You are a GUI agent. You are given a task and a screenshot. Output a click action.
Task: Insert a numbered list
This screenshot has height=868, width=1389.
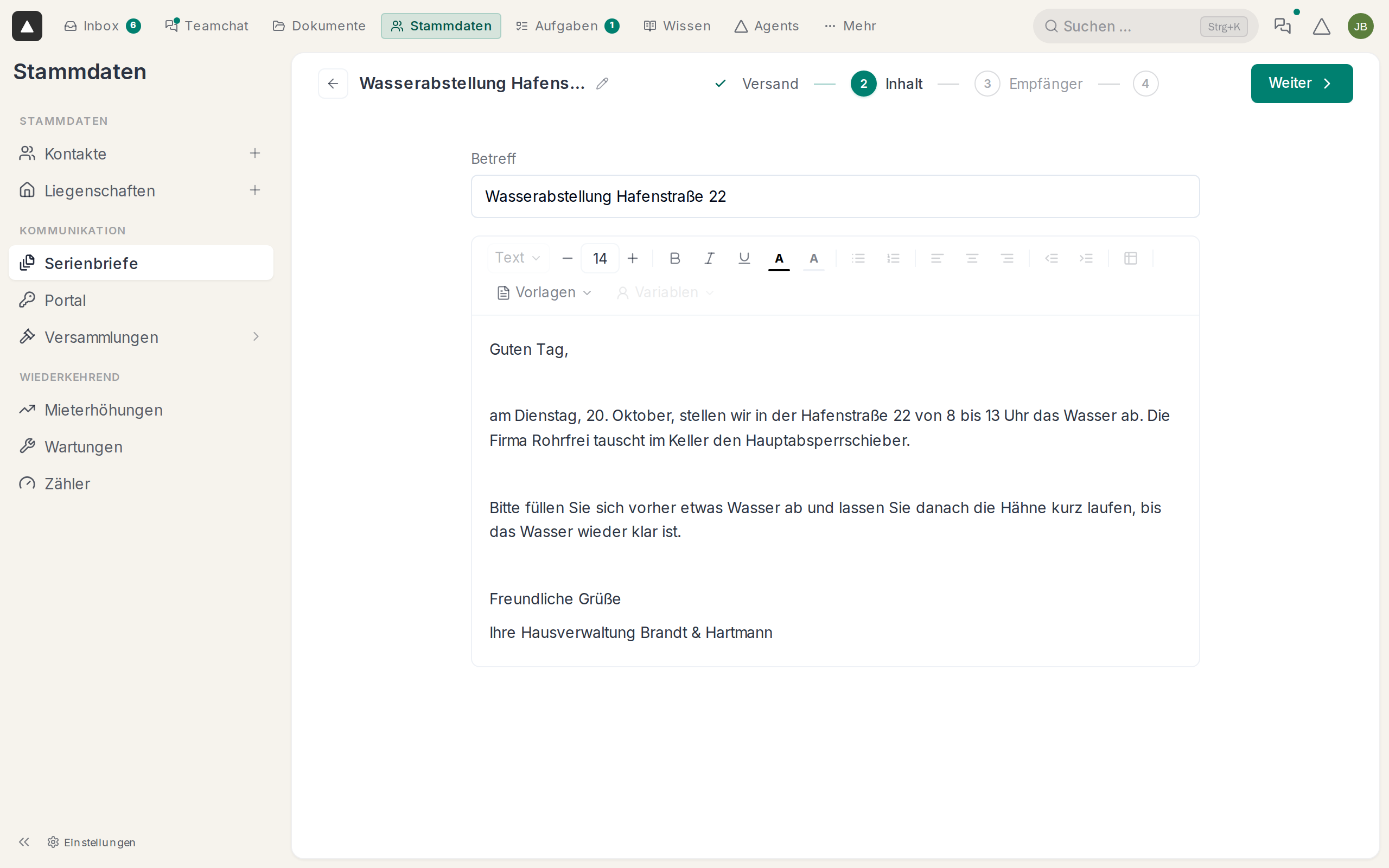pos(893,258)
